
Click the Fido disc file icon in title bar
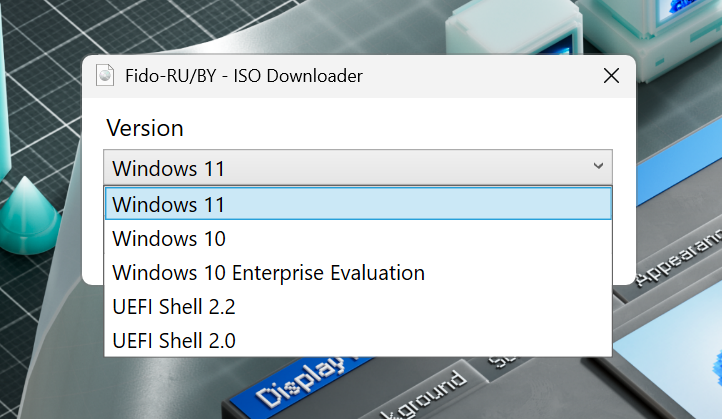point(105,76)
